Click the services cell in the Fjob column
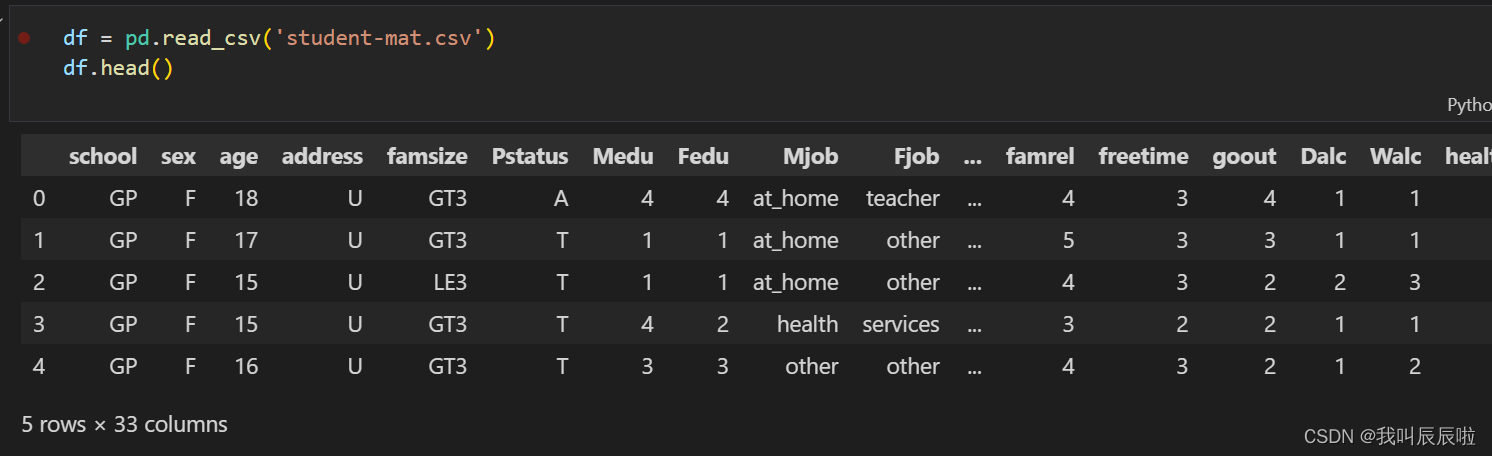This screenshot has width=1492, height=456. tap(901, 324)
